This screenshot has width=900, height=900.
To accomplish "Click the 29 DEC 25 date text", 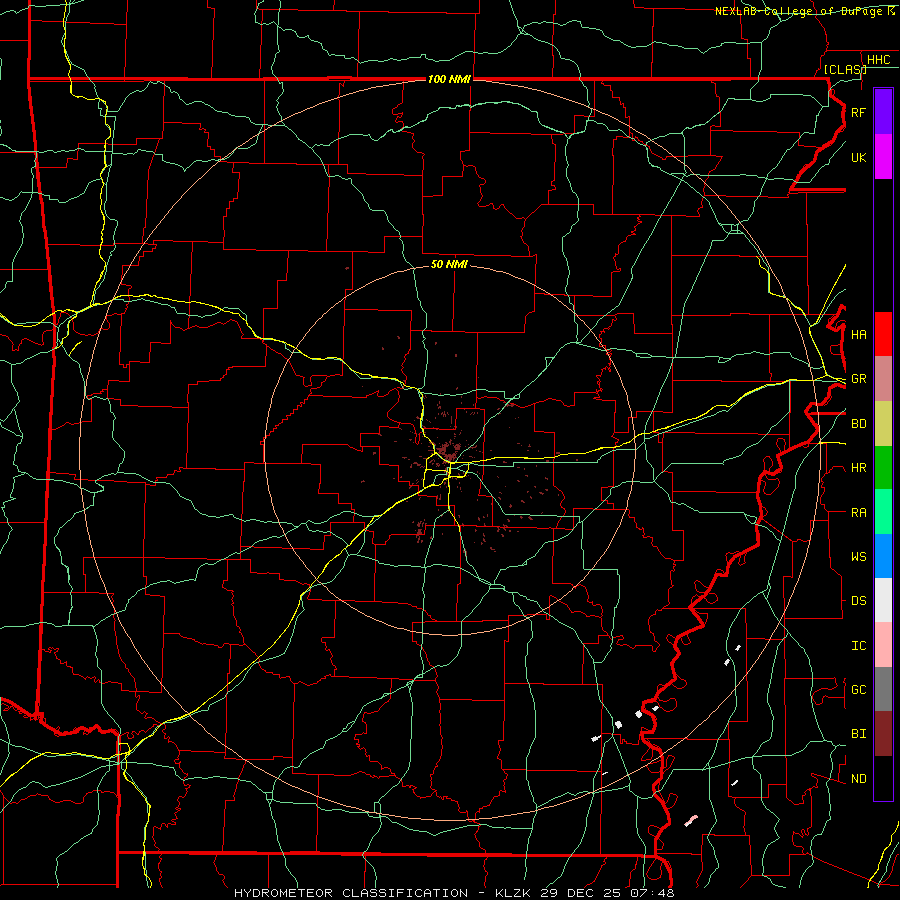I will pos(580,893).
